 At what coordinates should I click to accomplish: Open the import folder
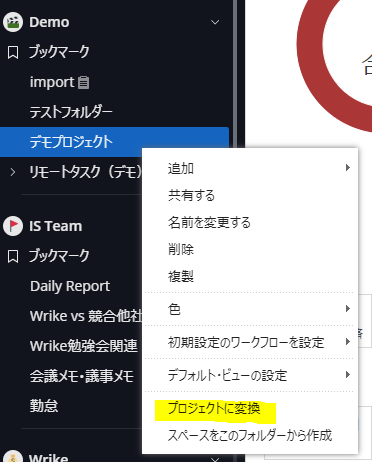[x=52, y=82]
